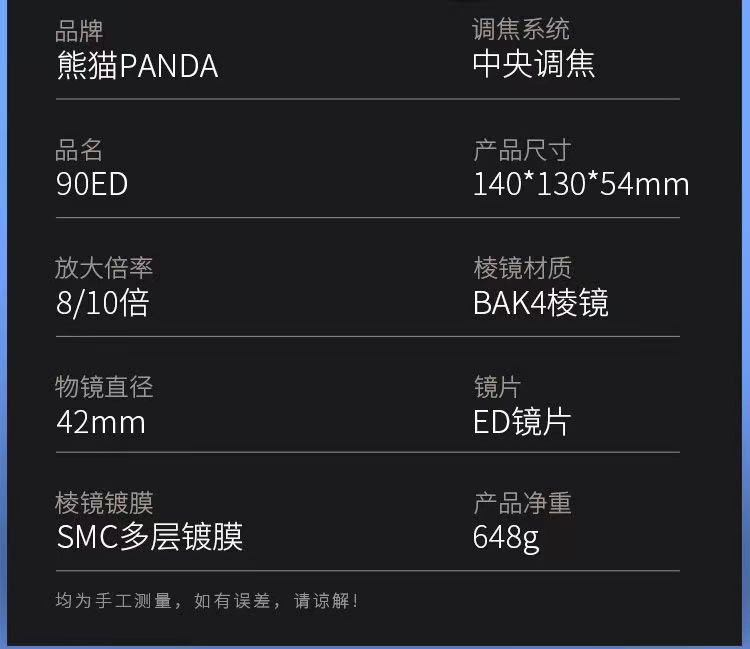Click the 648g net weight value
Image resolution: width=750 pixels, height=649 pixels.
pyautogui.click(x=506, y=537)
